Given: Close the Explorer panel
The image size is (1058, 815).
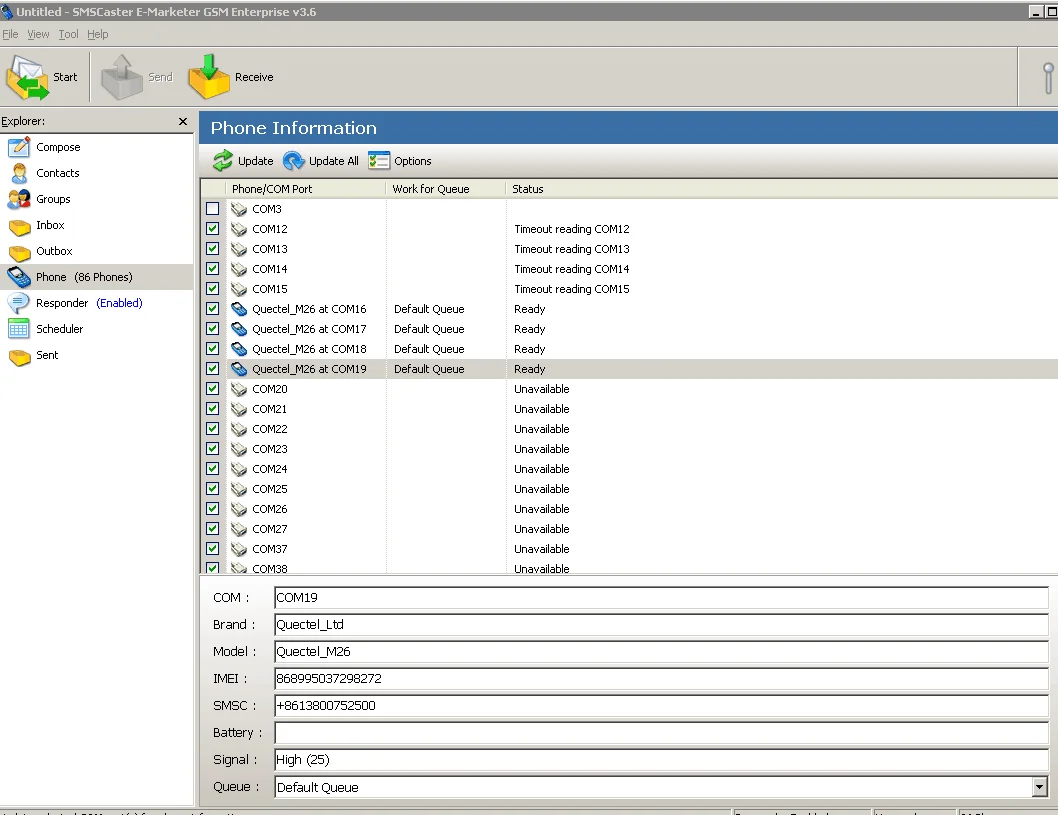Looking at the screenshot, I should click(x=183, y=121).
